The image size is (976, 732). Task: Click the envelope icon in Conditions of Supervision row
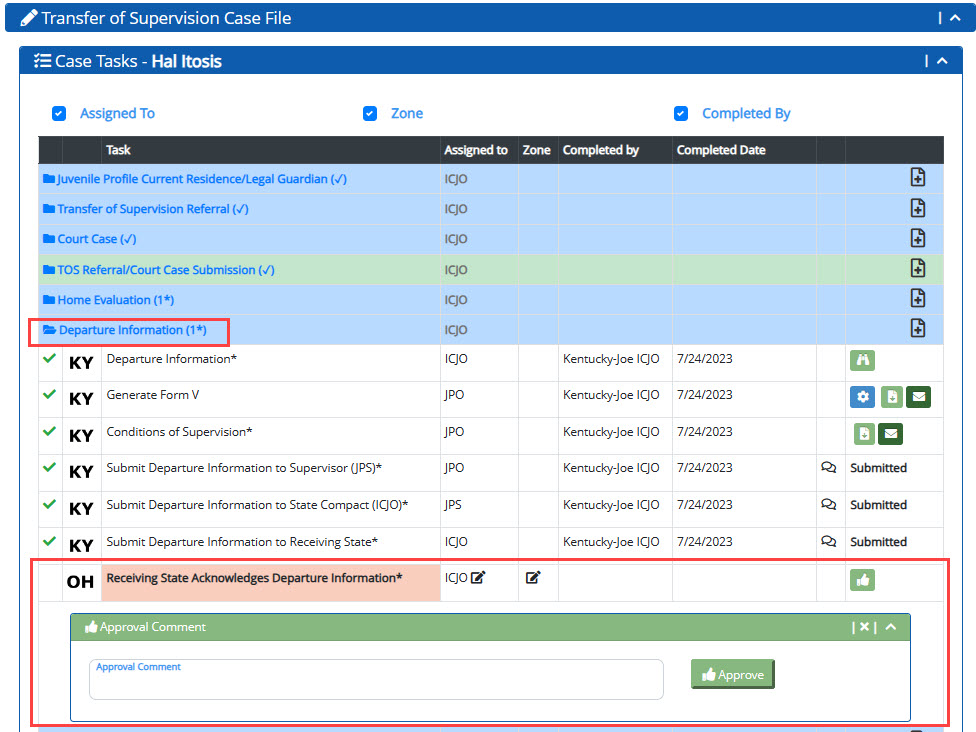[890, 434]
